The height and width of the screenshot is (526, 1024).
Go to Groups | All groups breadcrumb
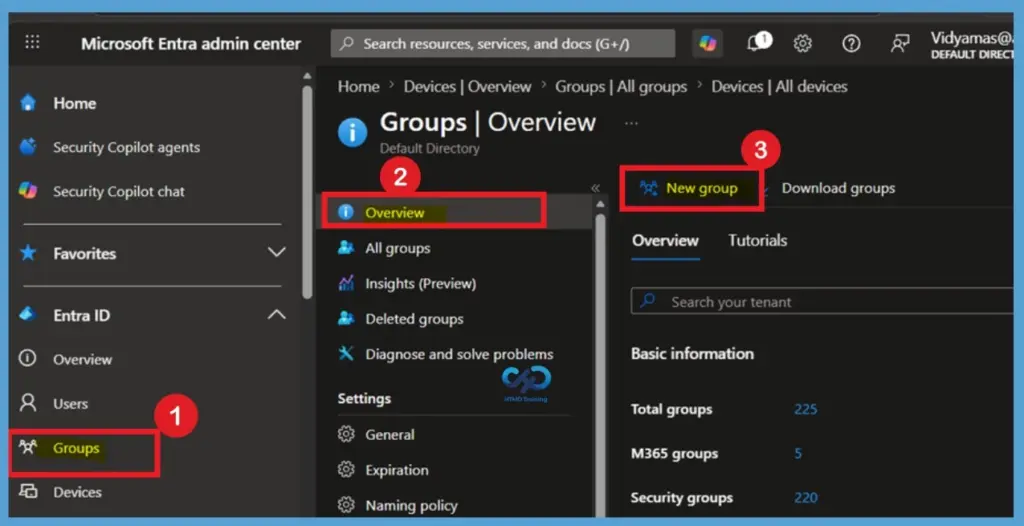(x=621, y=86)
